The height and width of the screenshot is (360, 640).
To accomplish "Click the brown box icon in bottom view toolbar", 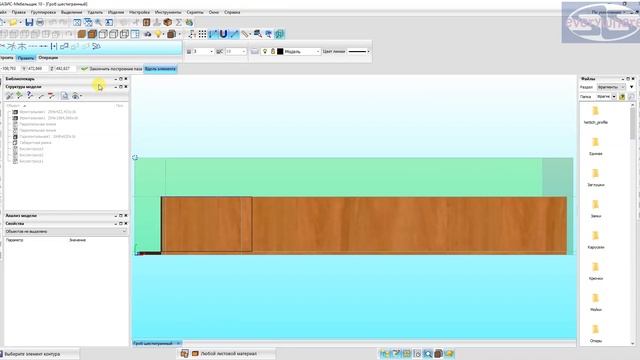I will (x=438, y=353).
